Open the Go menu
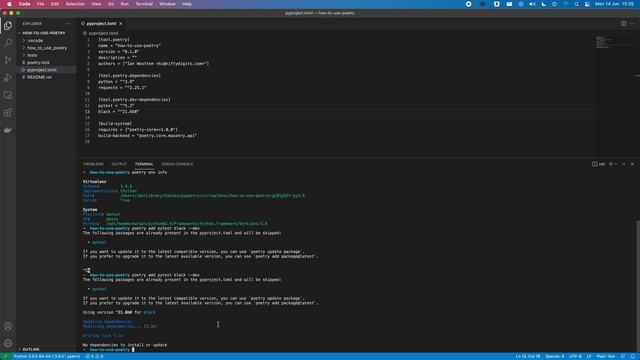 (111, 4)
